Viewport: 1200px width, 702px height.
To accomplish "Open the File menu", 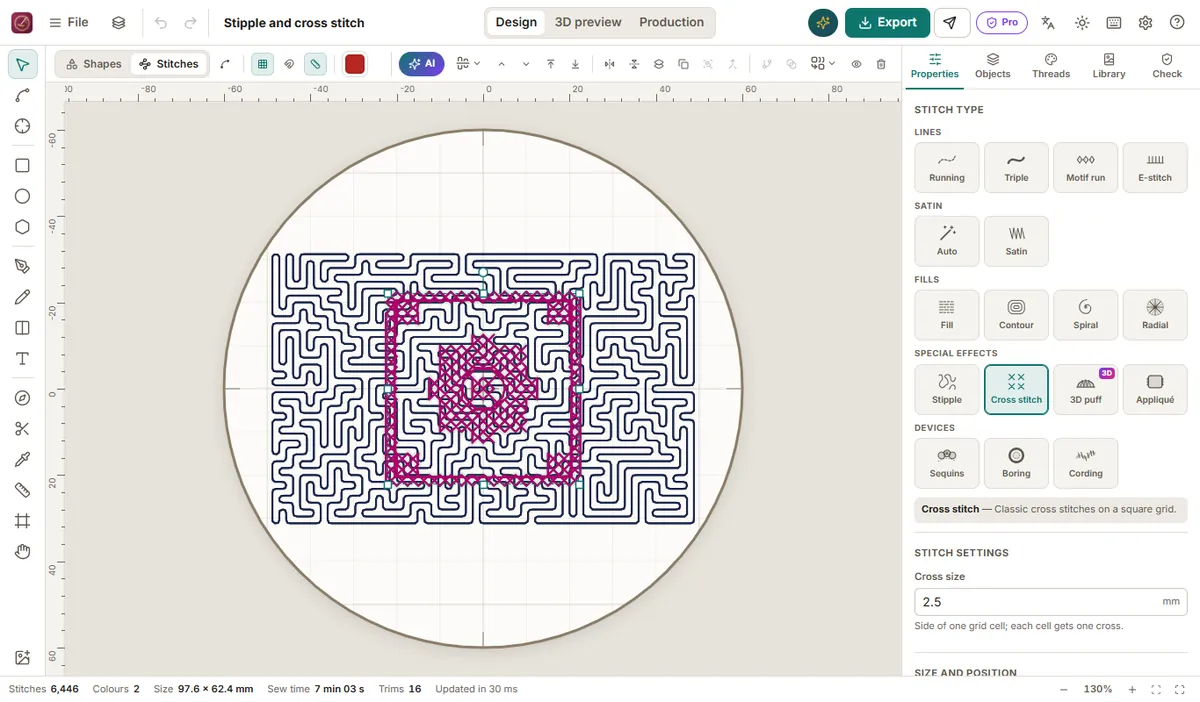I will point(68,23).
